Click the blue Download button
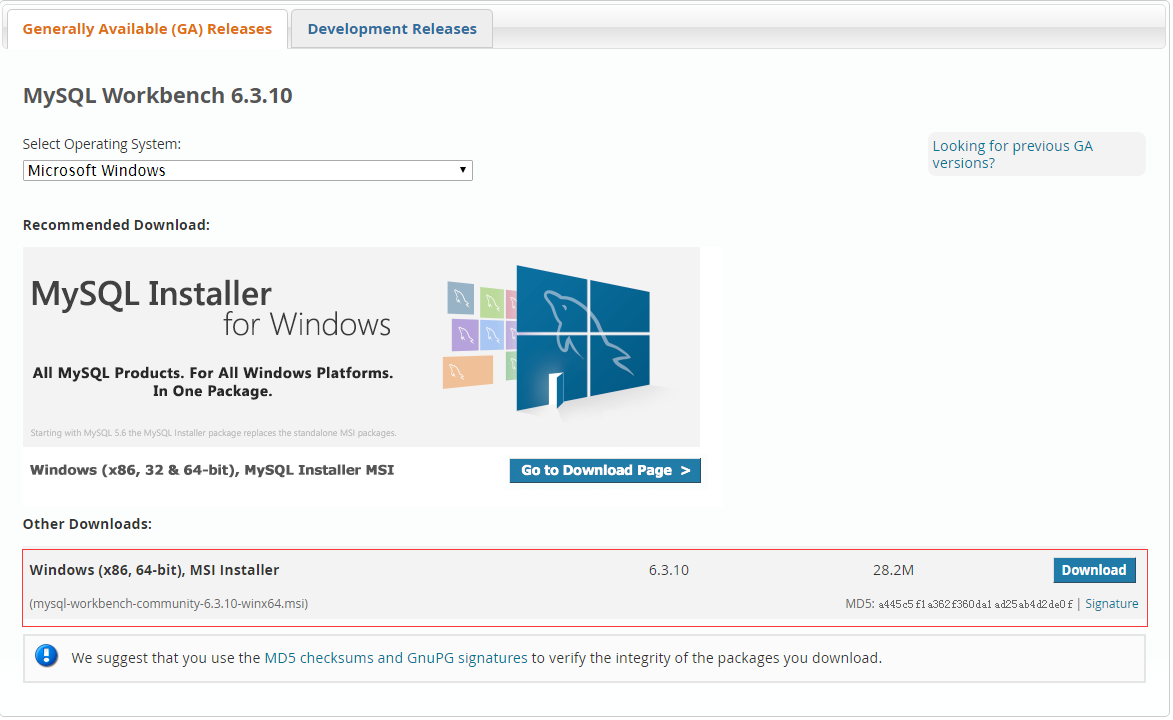 click(x=1094, y=570)
